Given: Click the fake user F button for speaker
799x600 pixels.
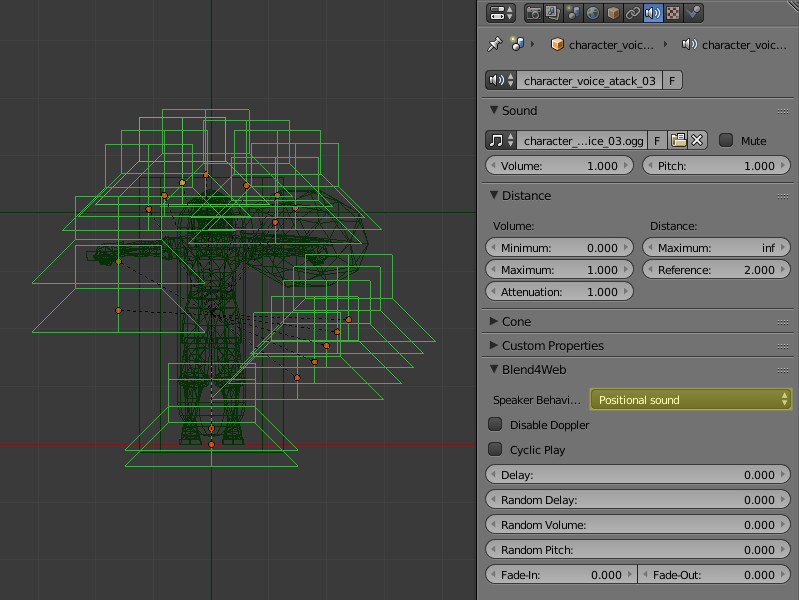Looking at the screenshot, I should pos(672,81).
